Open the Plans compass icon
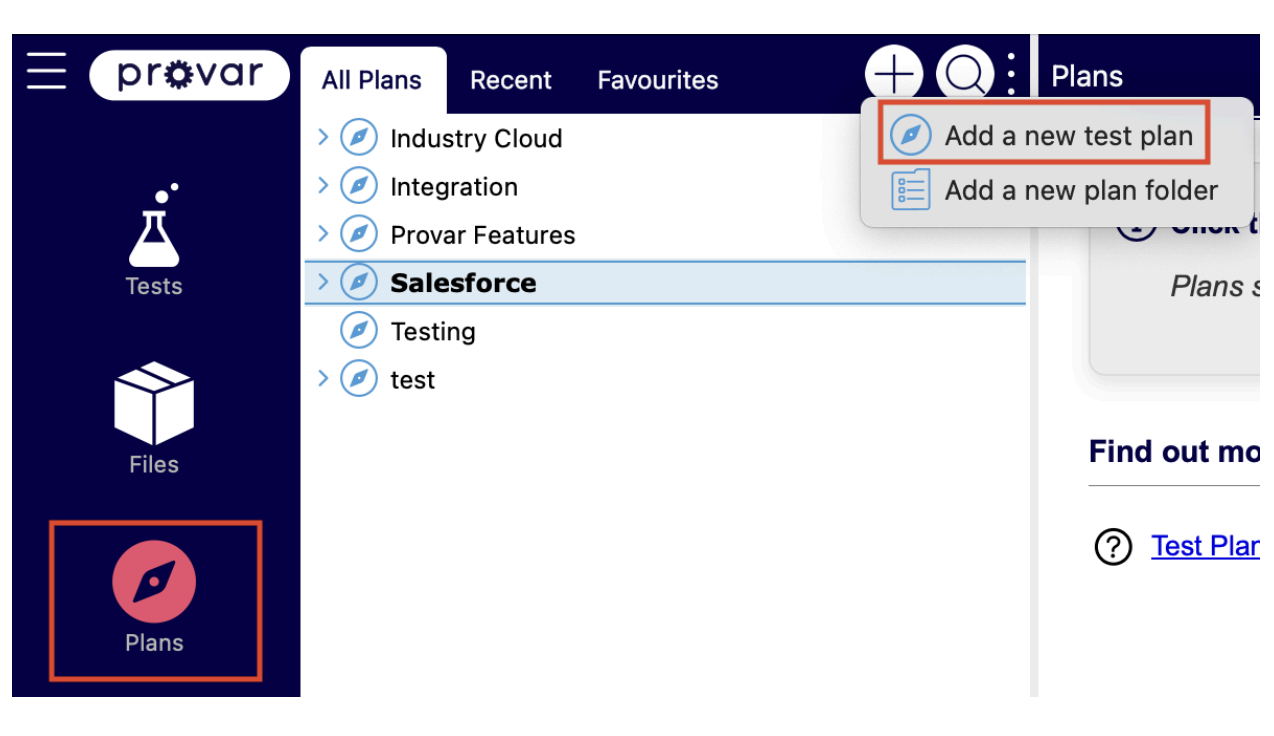The width and height of the screenshot is (1274, 736). 154,582
